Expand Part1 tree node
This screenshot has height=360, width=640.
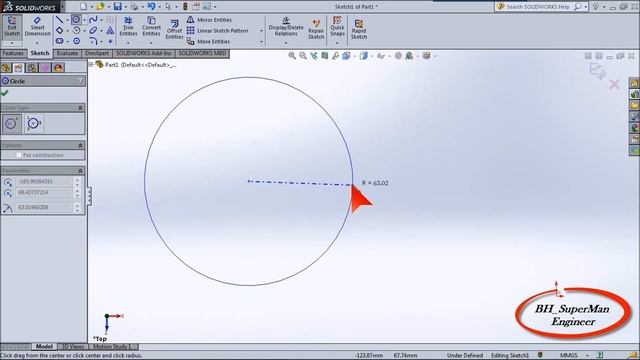pos(91,64)
